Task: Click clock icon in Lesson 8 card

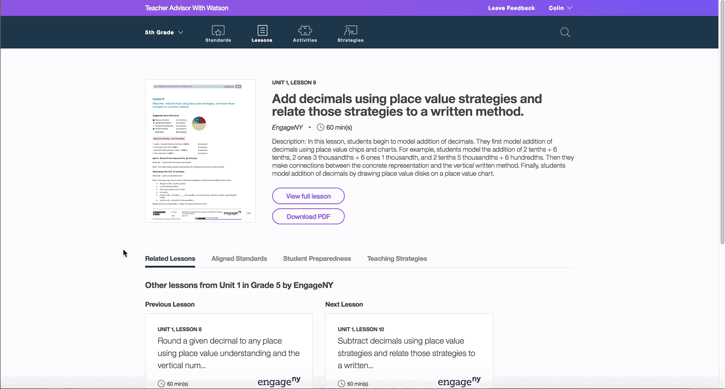Action: (x=161, y=383)
